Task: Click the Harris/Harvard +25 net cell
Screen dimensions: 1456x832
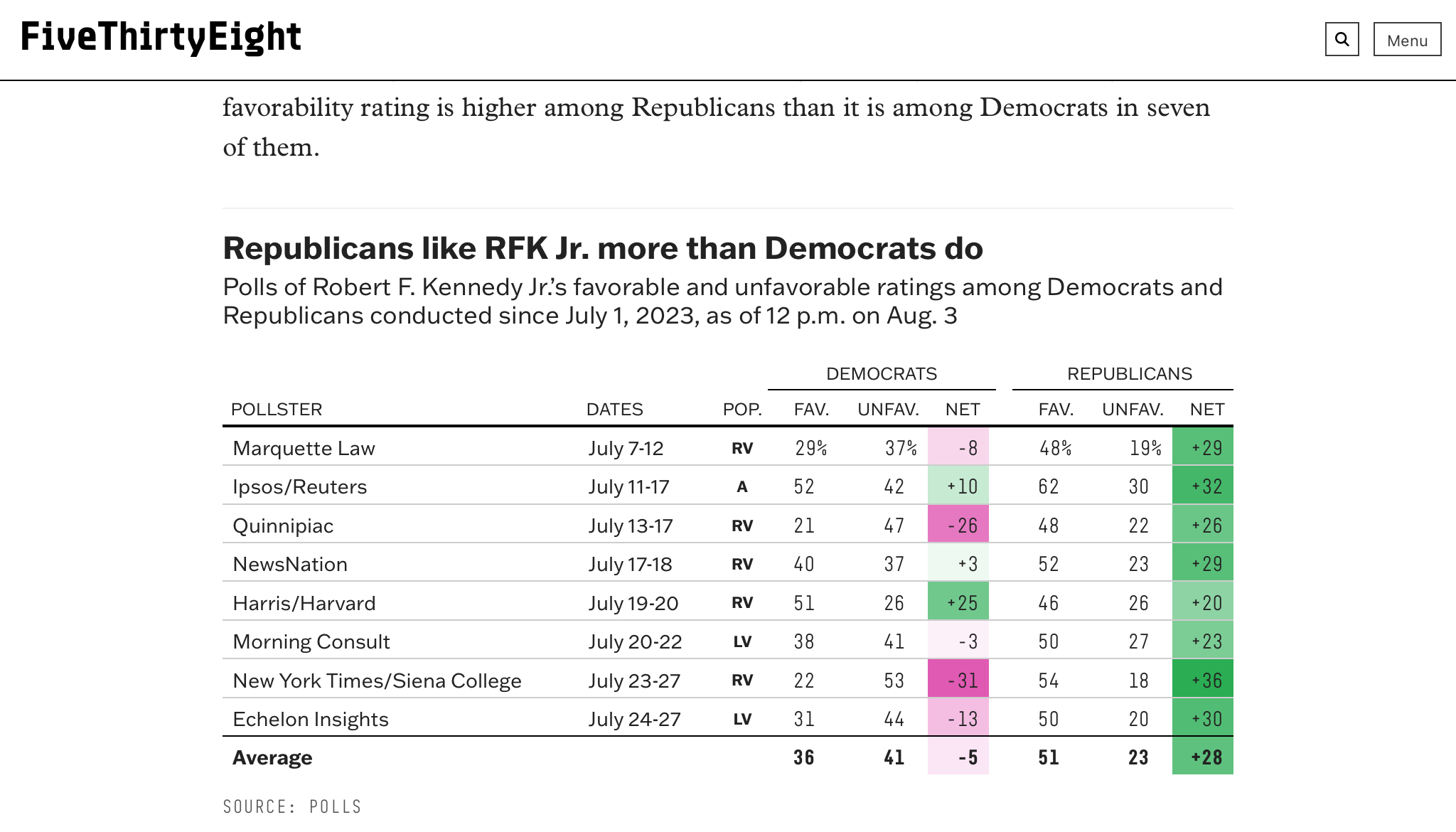Action: (958, 603)
